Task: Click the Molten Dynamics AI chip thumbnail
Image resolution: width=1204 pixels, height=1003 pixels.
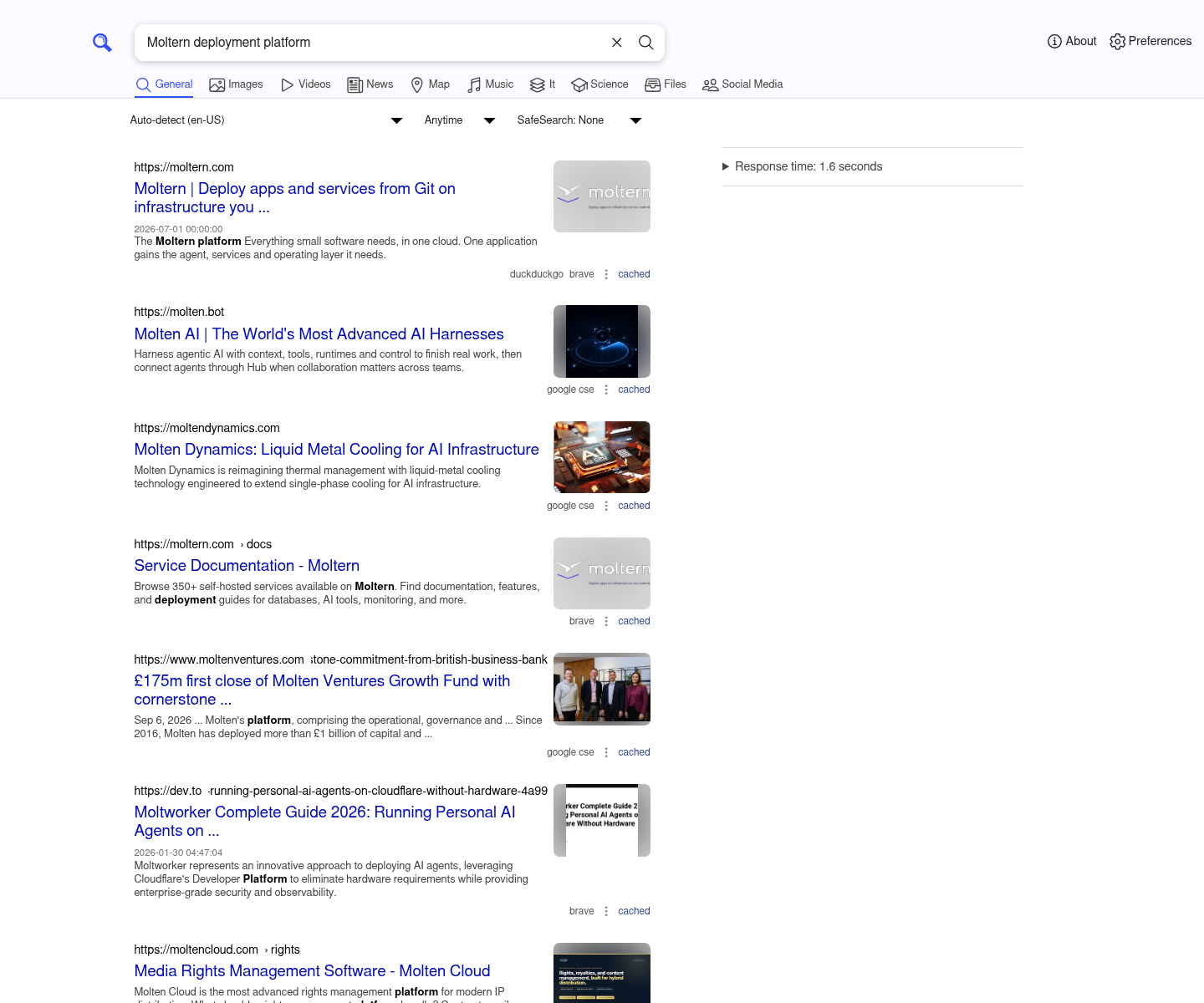Action: (x=602, y=457)
